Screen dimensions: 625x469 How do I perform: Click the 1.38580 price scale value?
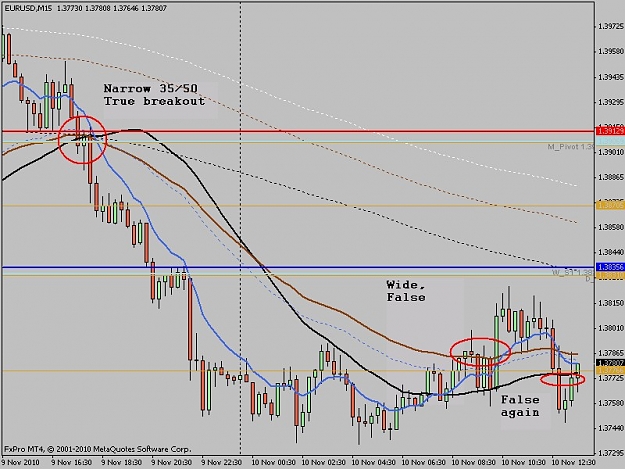[611, 227]
